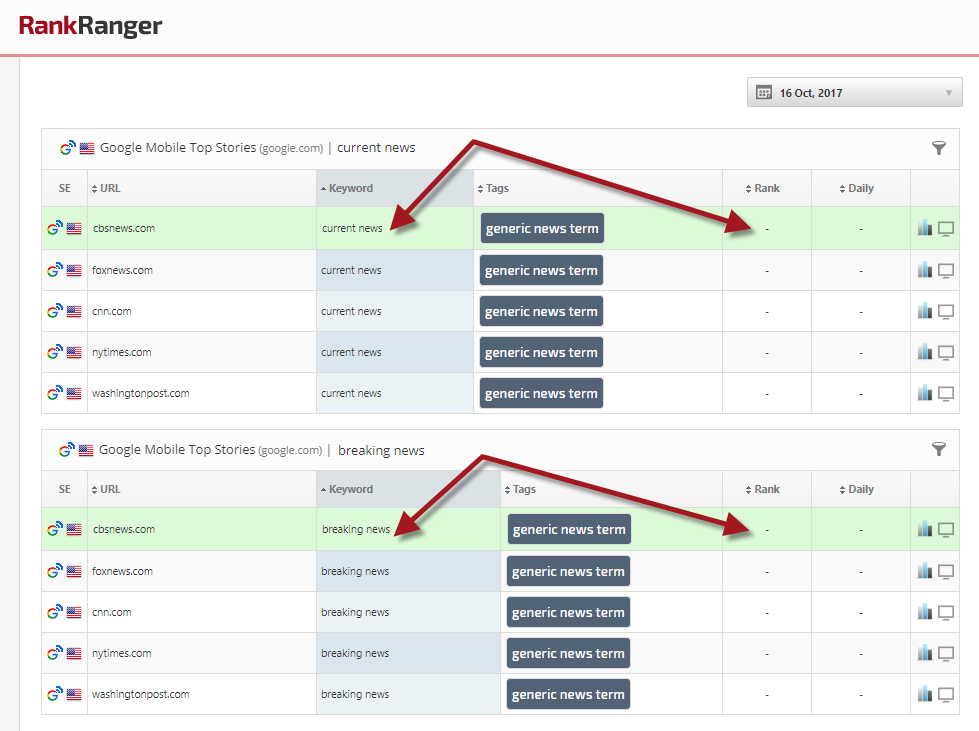View SERP monitor for washingtonpost.com breaking news

(946, 695)
